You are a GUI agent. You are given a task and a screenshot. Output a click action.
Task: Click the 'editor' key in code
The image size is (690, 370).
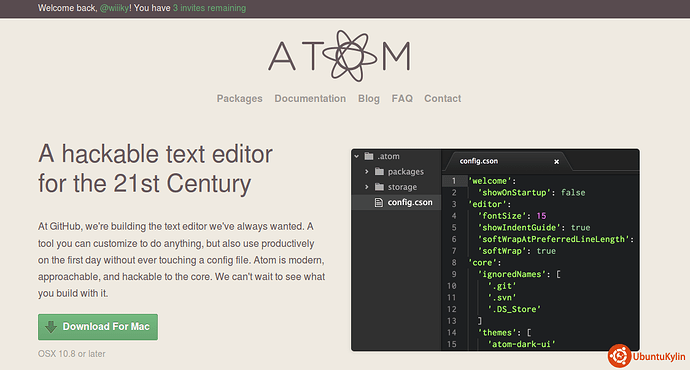(x=487, y=204)
